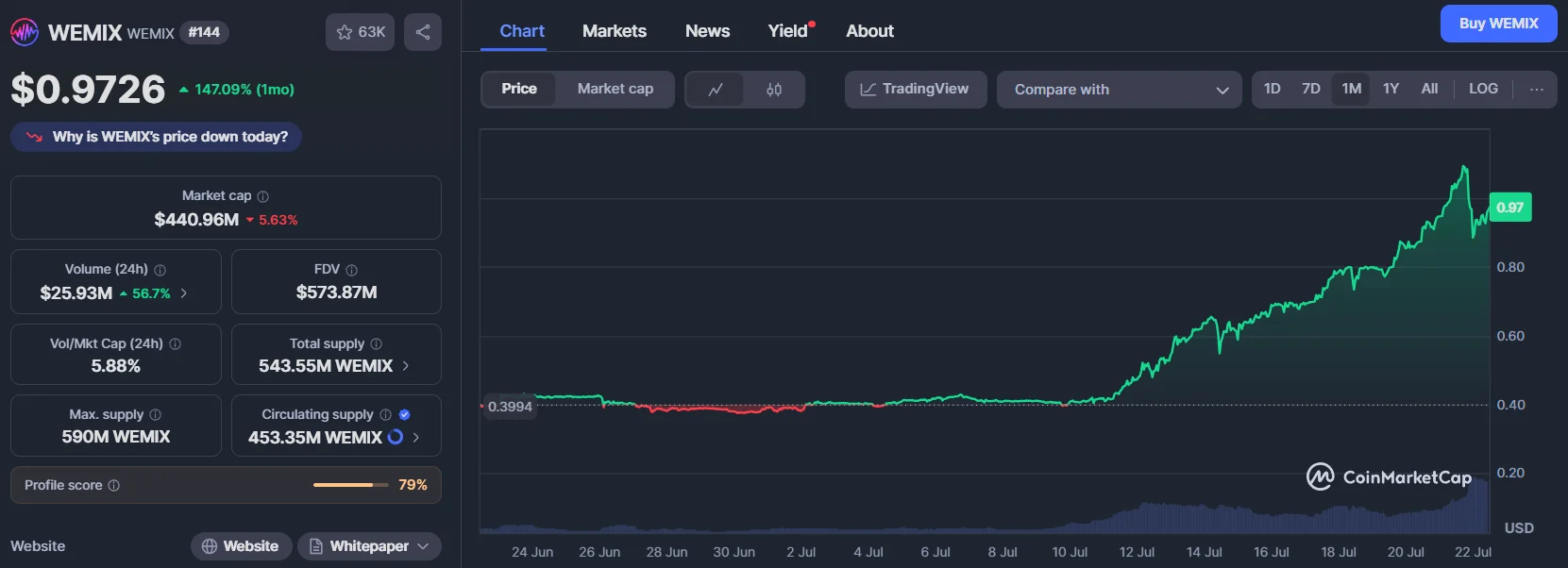This screenshot has width=1568, height=568.
Task: Click the 0.3994 starting price label
Action: point(510,407)
